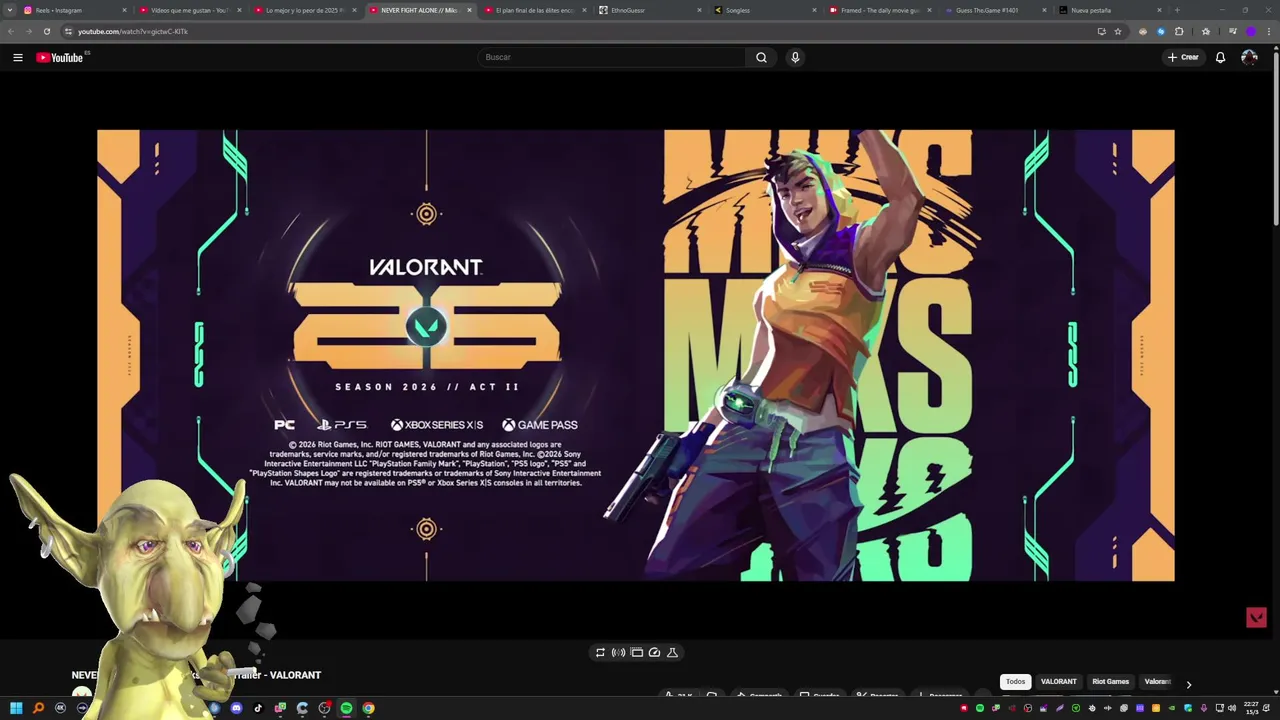Screen dimensions: 1280x720
Task: Switch to Guess The Game #1401 tab
Action: (x=995, y=10)
